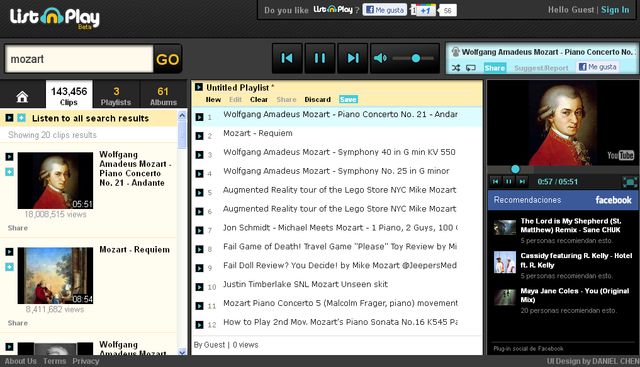The width and height of the screenshot is (640, 367).
Task: Click the ListNPlay logo
Action: [55, 18]
